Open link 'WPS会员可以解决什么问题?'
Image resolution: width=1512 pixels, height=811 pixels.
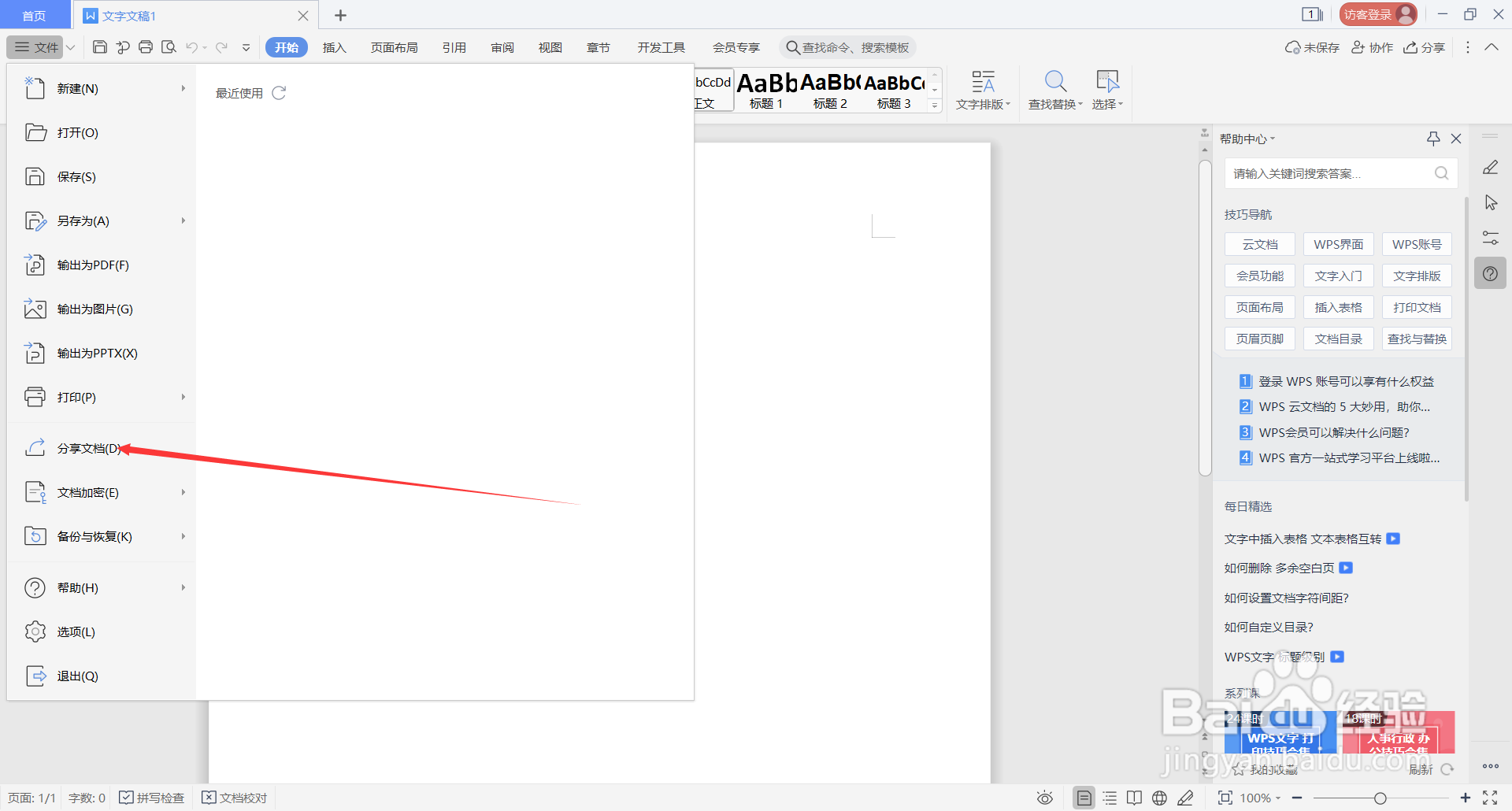pos(1334,432)
